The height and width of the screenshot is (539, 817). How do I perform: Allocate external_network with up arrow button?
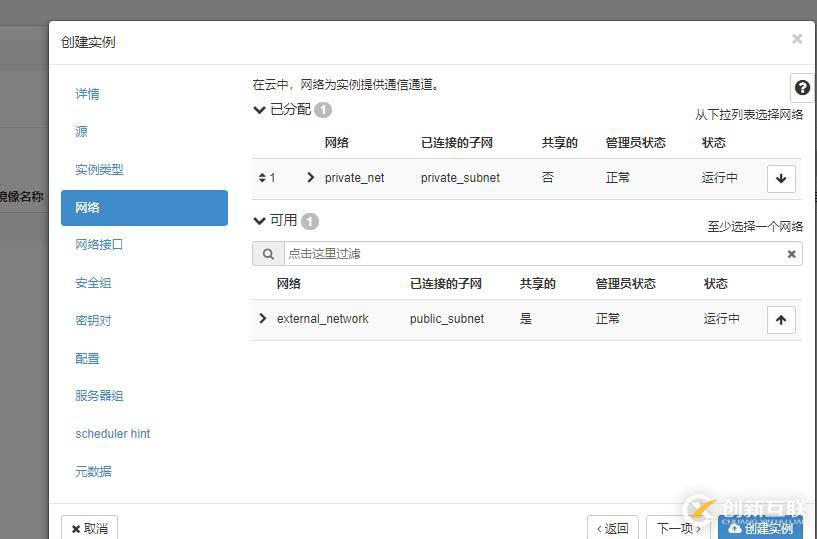(781, 320)
